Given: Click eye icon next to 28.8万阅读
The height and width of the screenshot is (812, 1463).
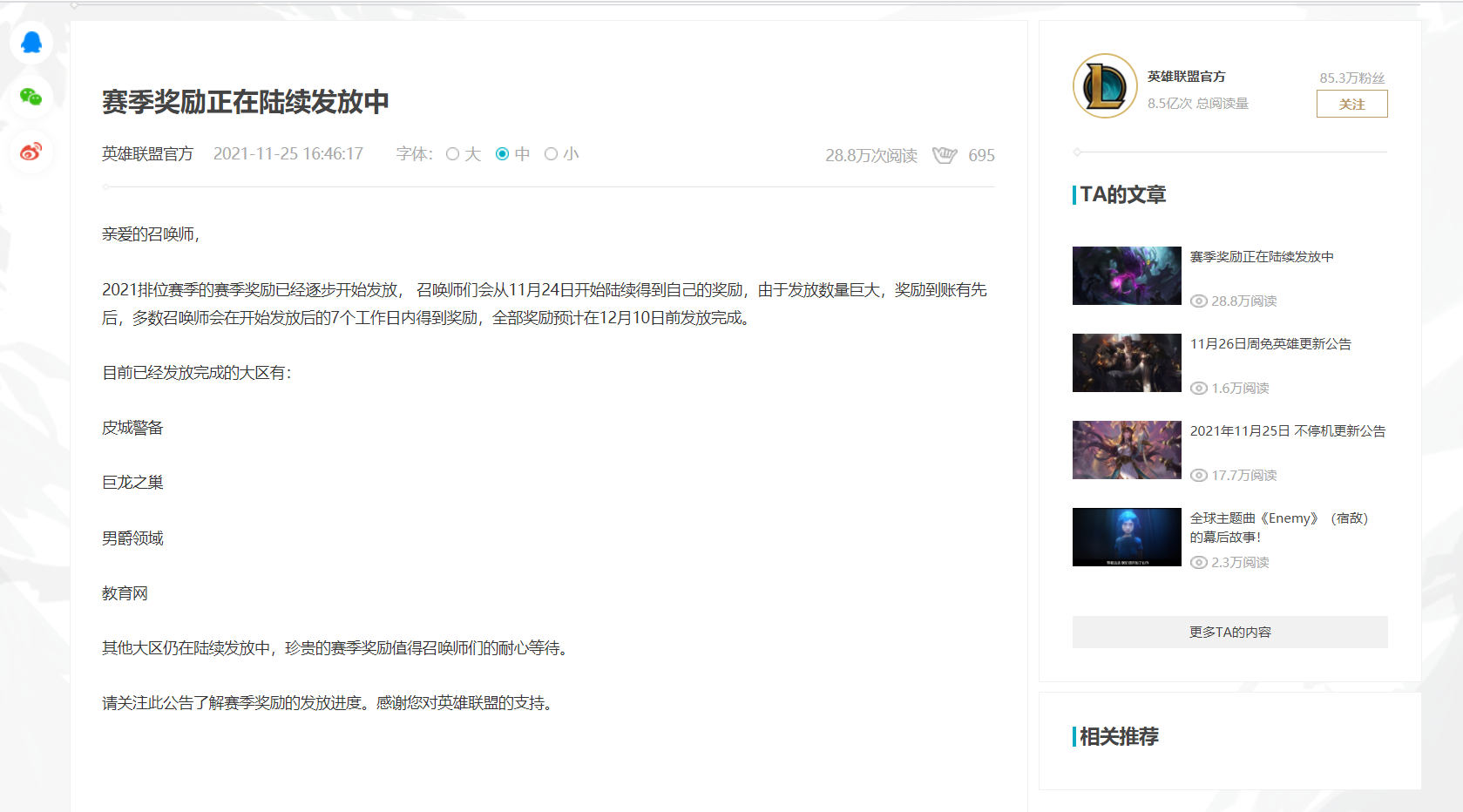Looking at the screenshot, I should (x=1199, y=301).
